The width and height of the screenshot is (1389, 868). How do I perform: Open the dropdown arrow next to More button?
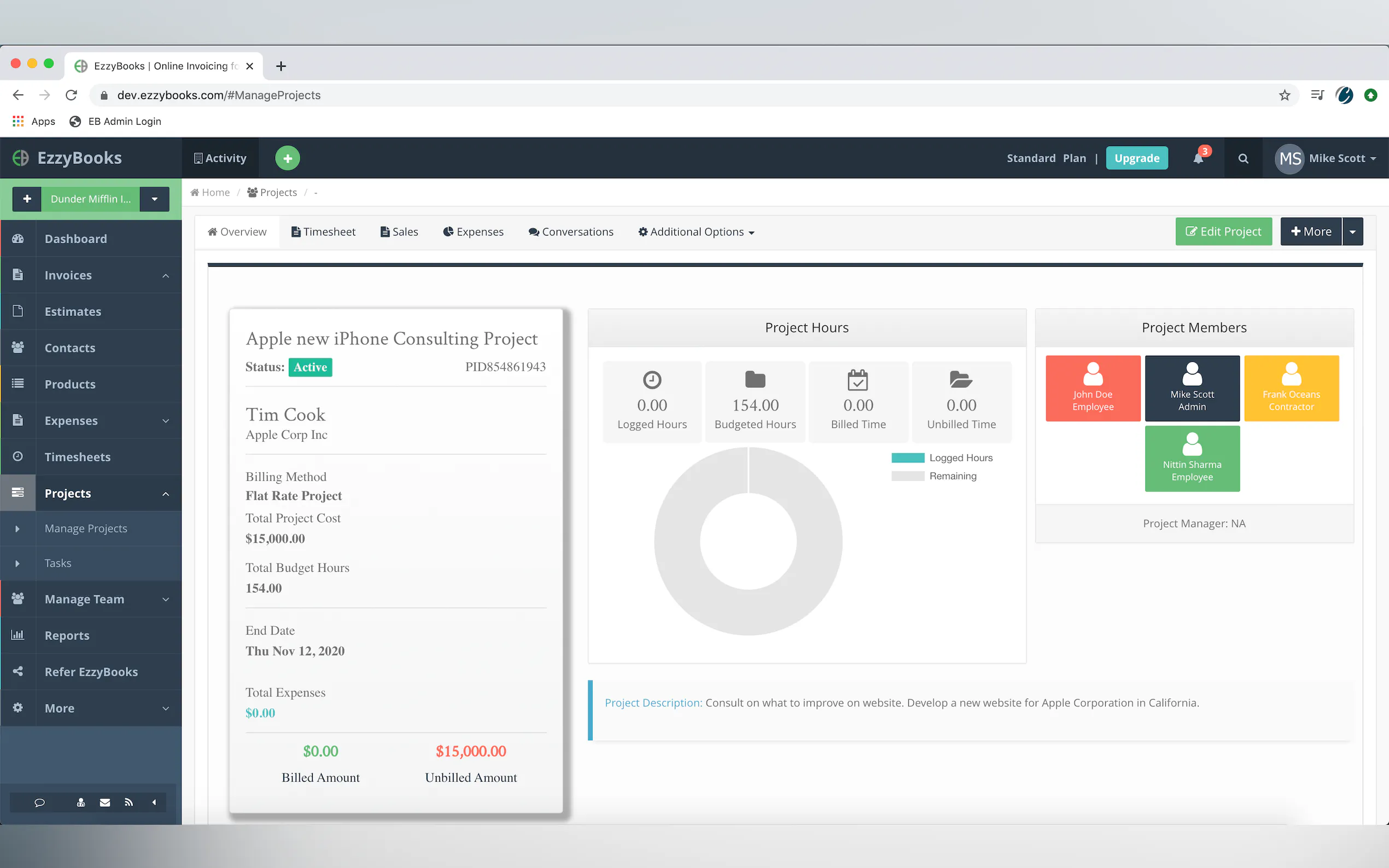click(1352, 232)
